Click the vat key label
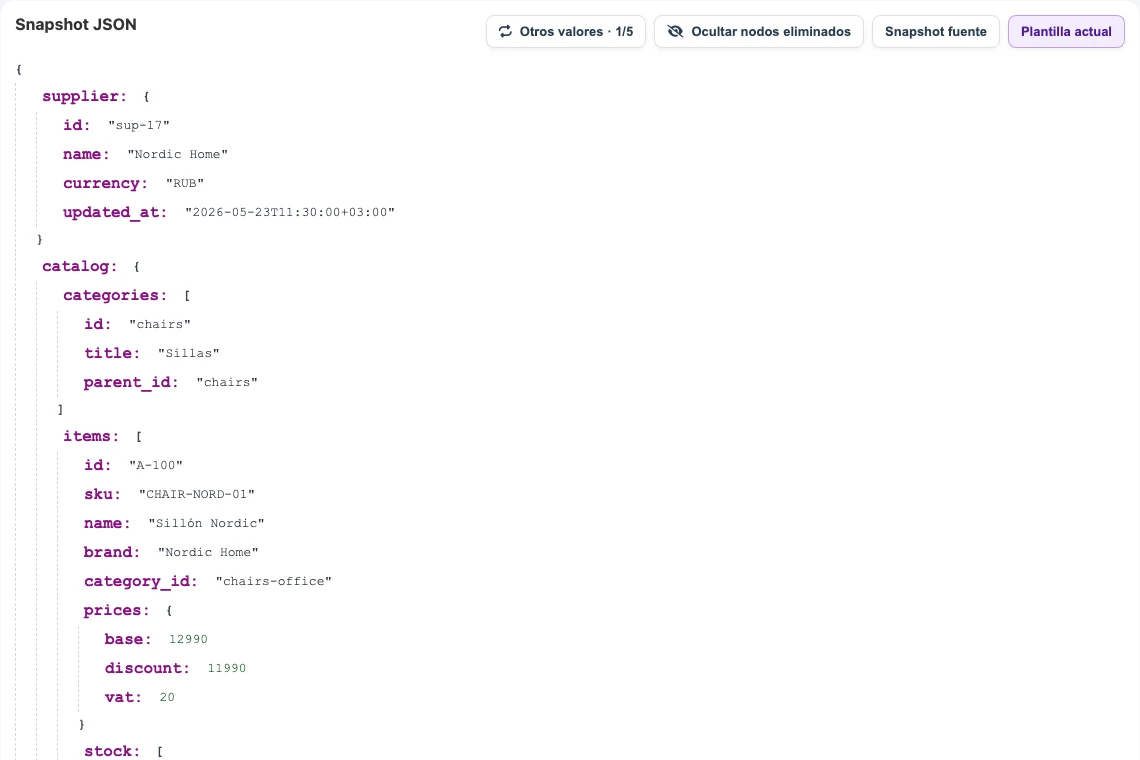 pos(123,697)
